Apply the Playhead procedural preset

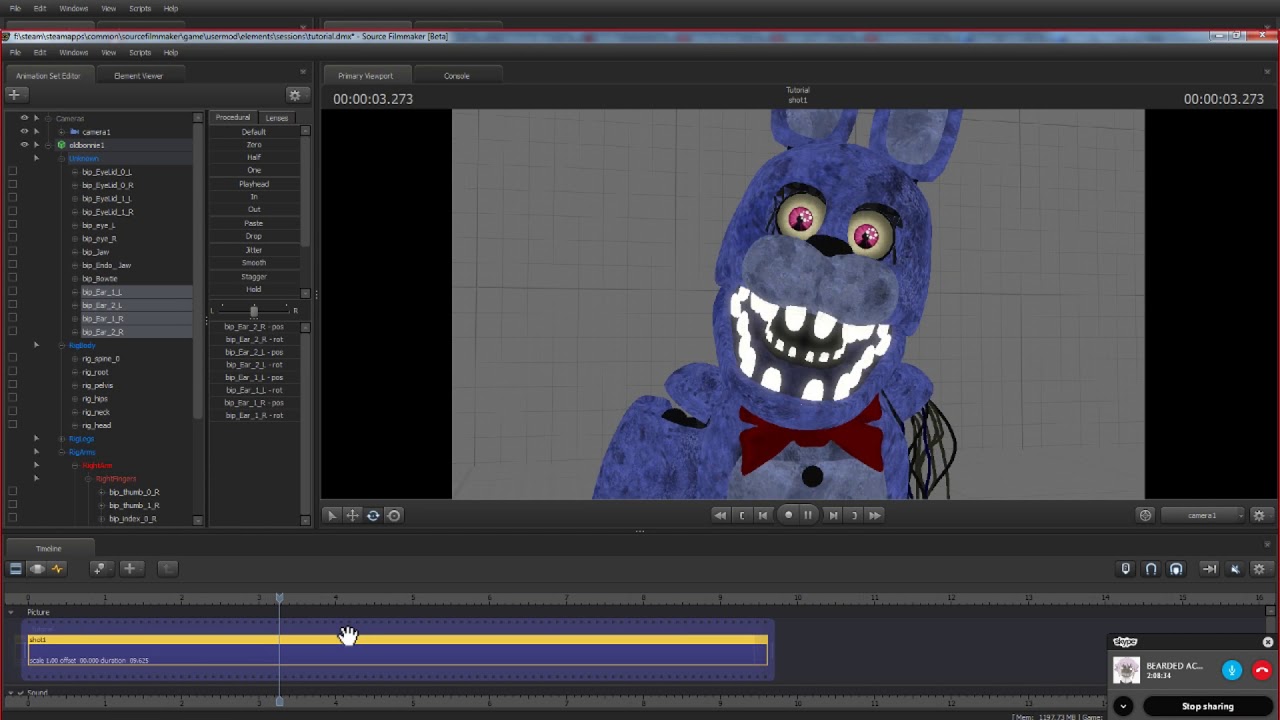[254, 184]
